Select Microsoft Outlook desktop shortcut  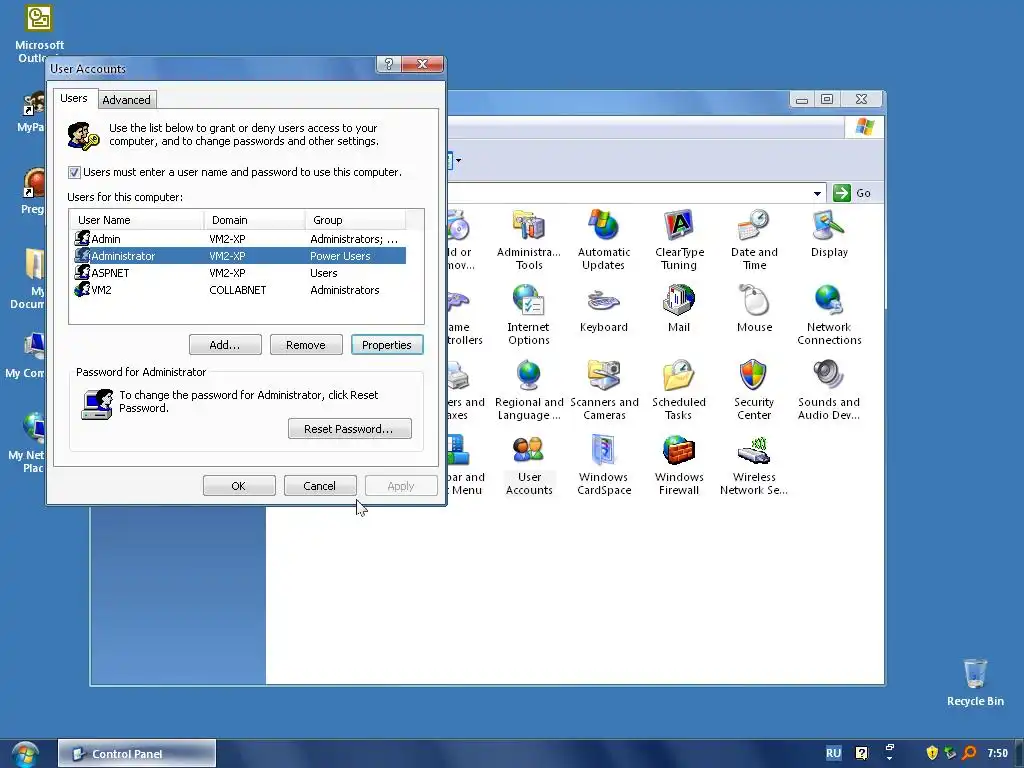pos(39,34)
